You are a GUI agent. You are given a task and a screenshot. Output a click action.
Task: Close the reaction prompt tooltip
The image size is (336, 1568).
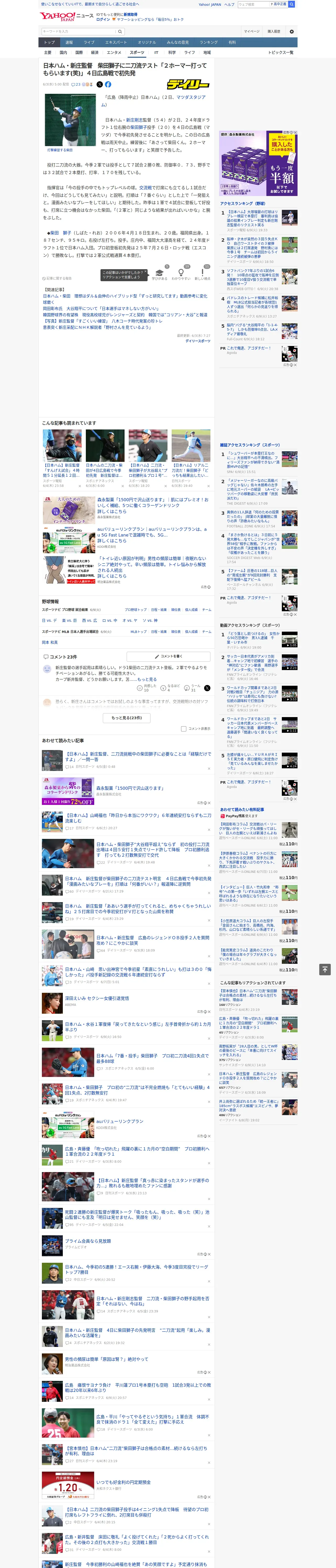click(x=145, y=272)
